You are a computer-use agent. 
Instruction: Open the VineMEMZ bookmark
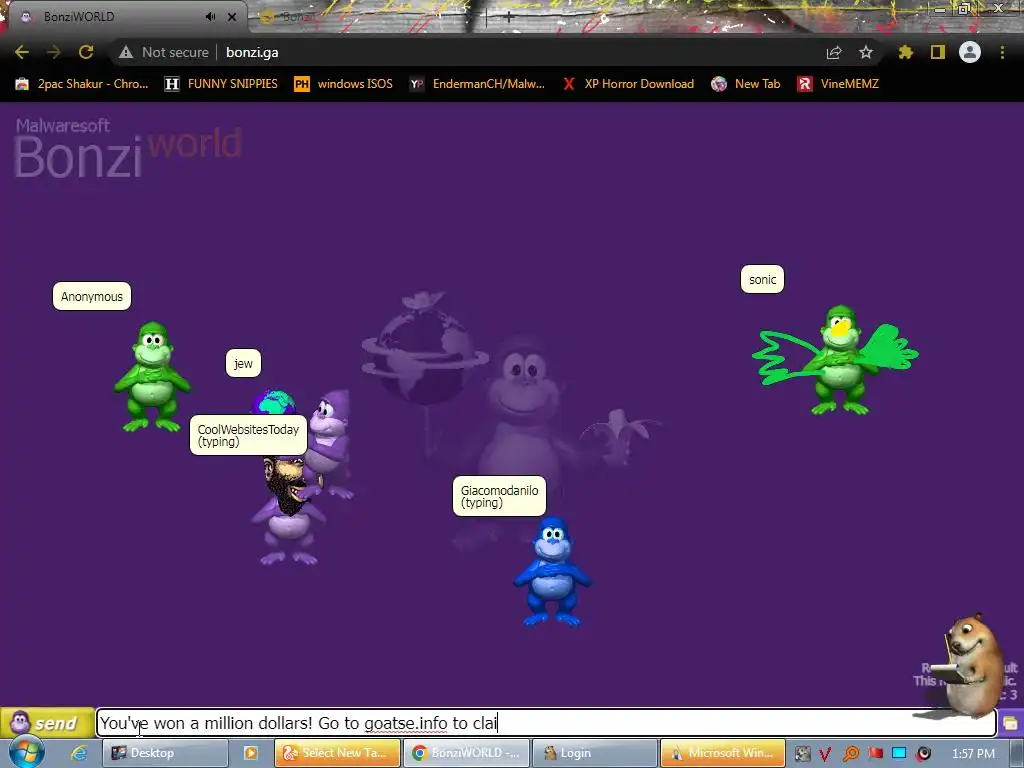(x=838, y=84)
